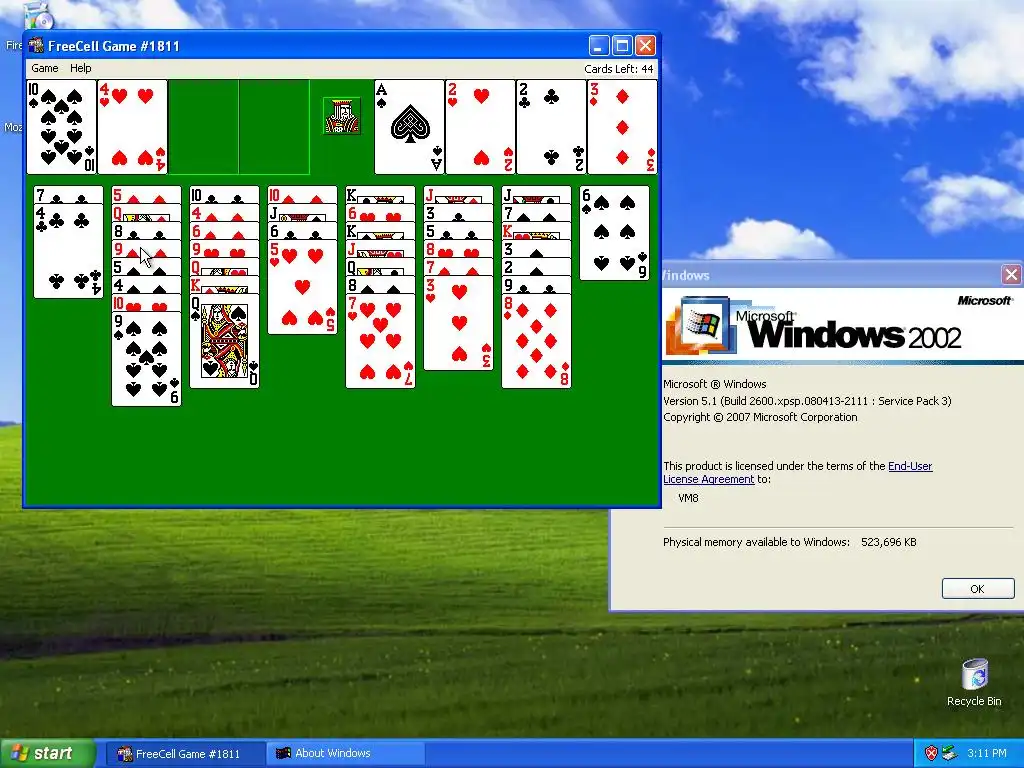Click the Cards Left: 44 counter
The height and width of the screenshot is (768, 1024).
point(618,69)
